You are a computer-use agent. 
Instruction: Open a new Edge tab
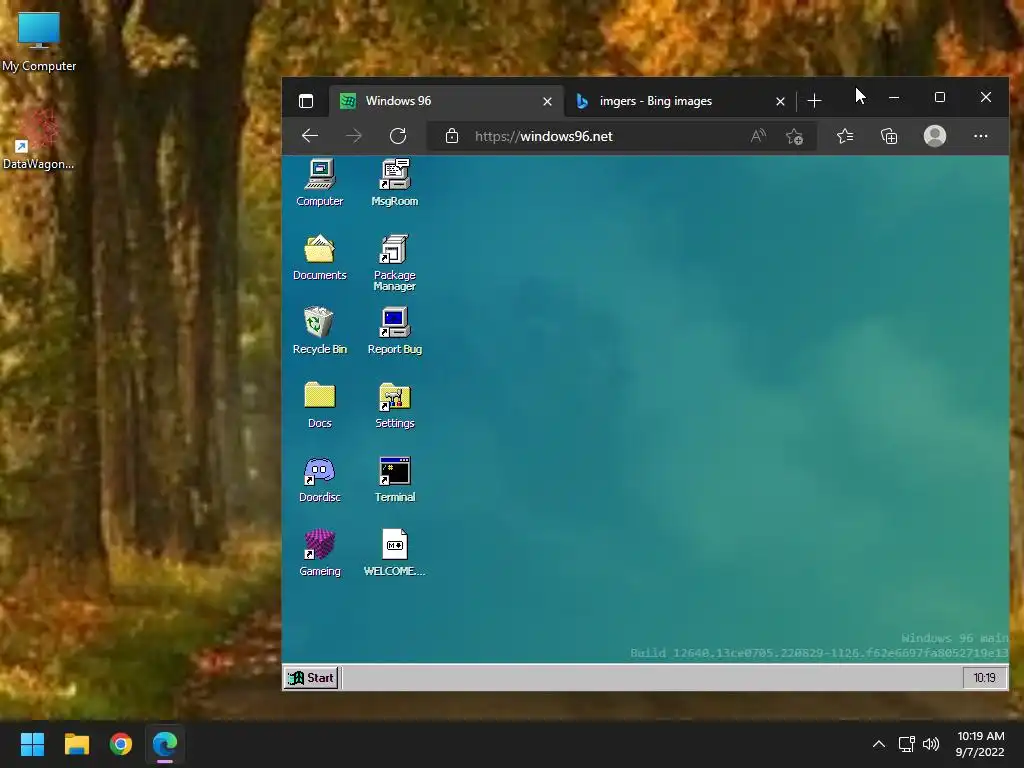(x=814, y=101)
